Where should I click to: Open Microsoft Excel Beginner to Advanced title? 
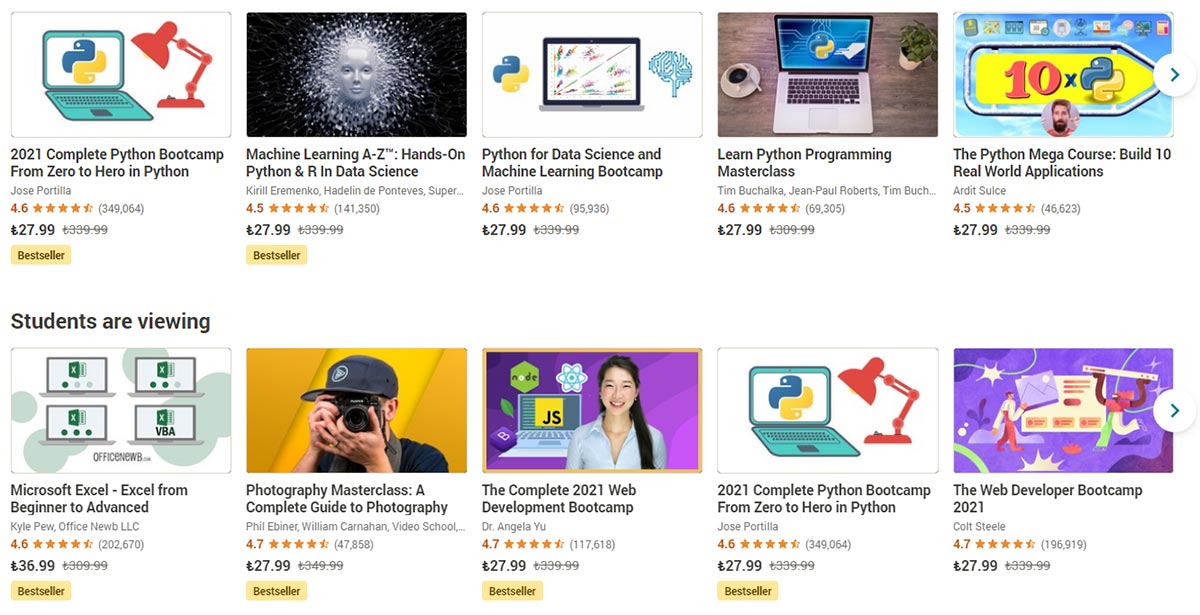point(99,499)
